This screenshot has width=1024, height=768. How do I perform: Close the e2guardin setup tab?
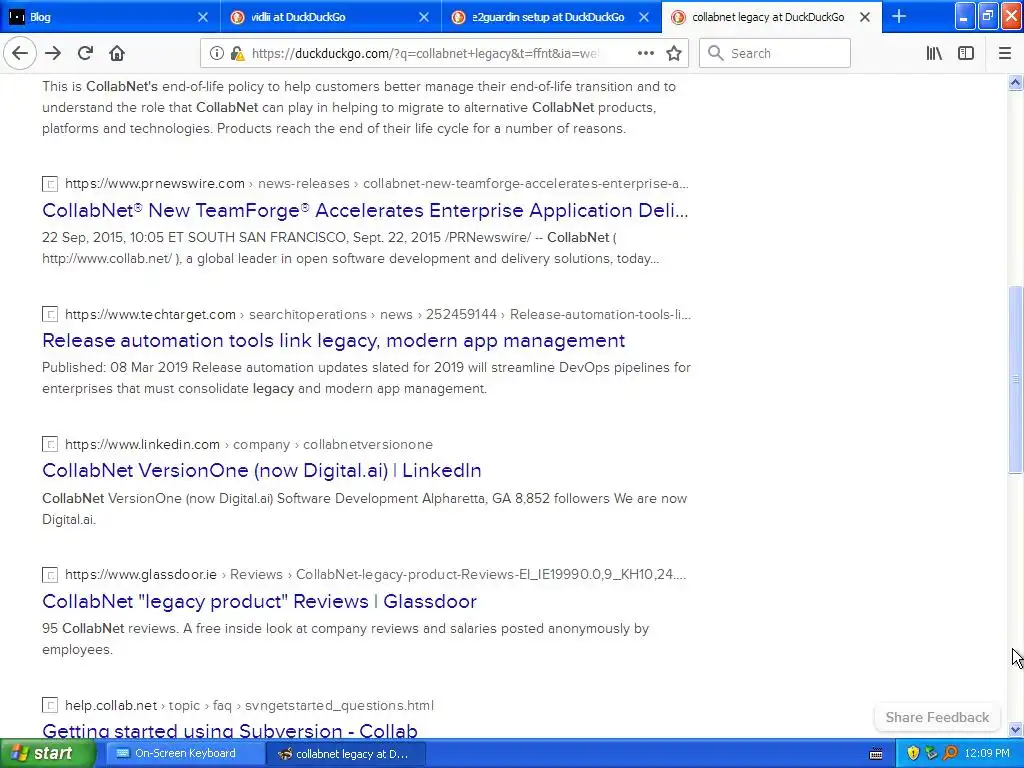644,17
